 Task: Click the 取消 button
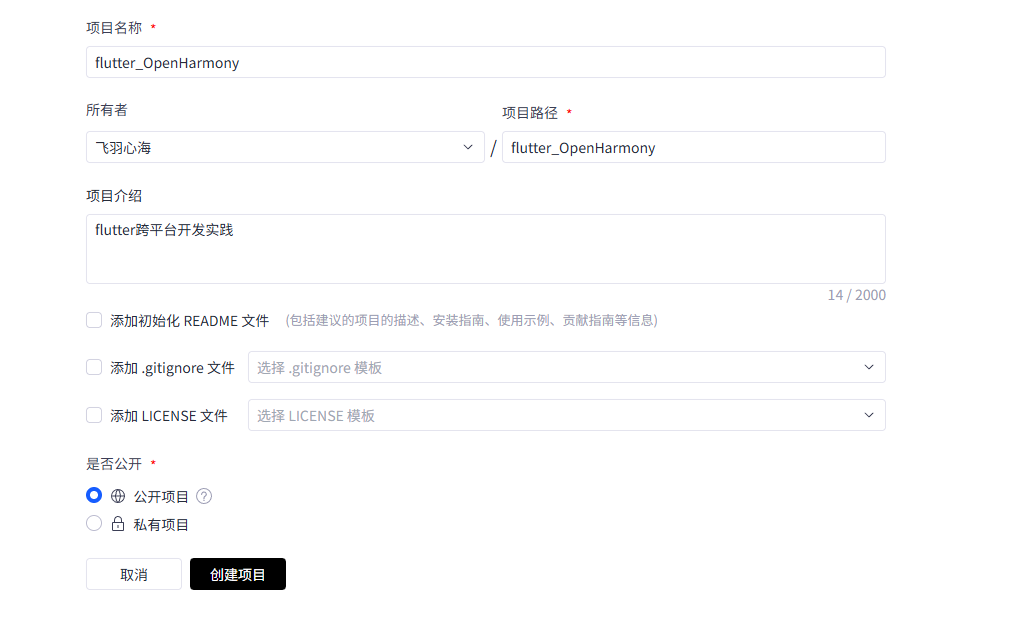[134, 574]
